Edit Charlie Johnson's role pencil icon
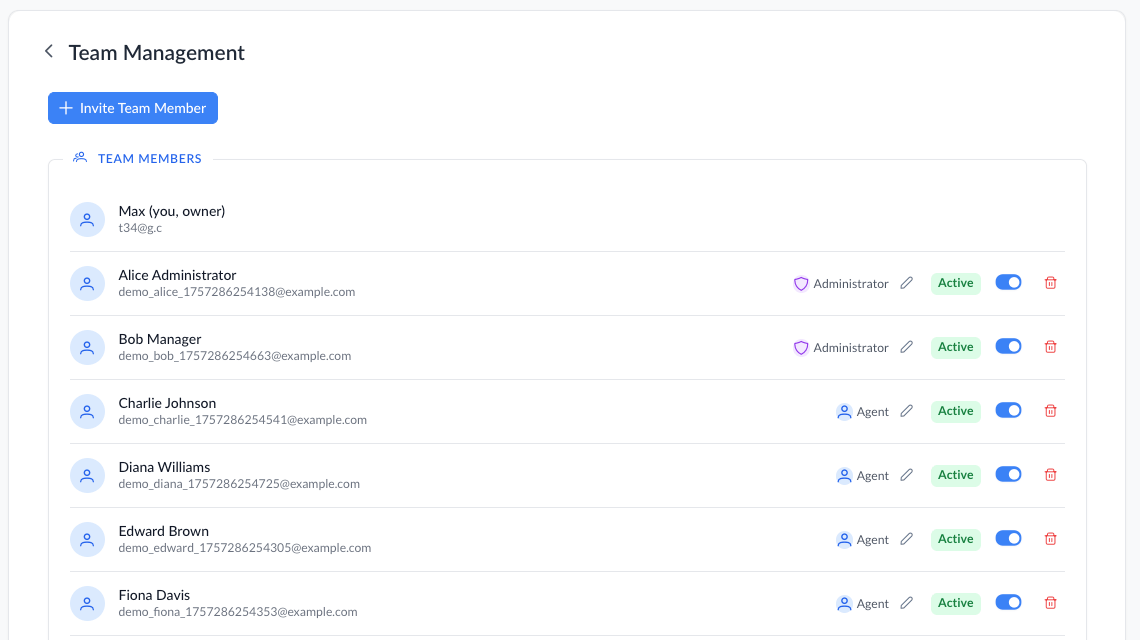The width and height of the screenshot is (1140, 640). point(907,411)
